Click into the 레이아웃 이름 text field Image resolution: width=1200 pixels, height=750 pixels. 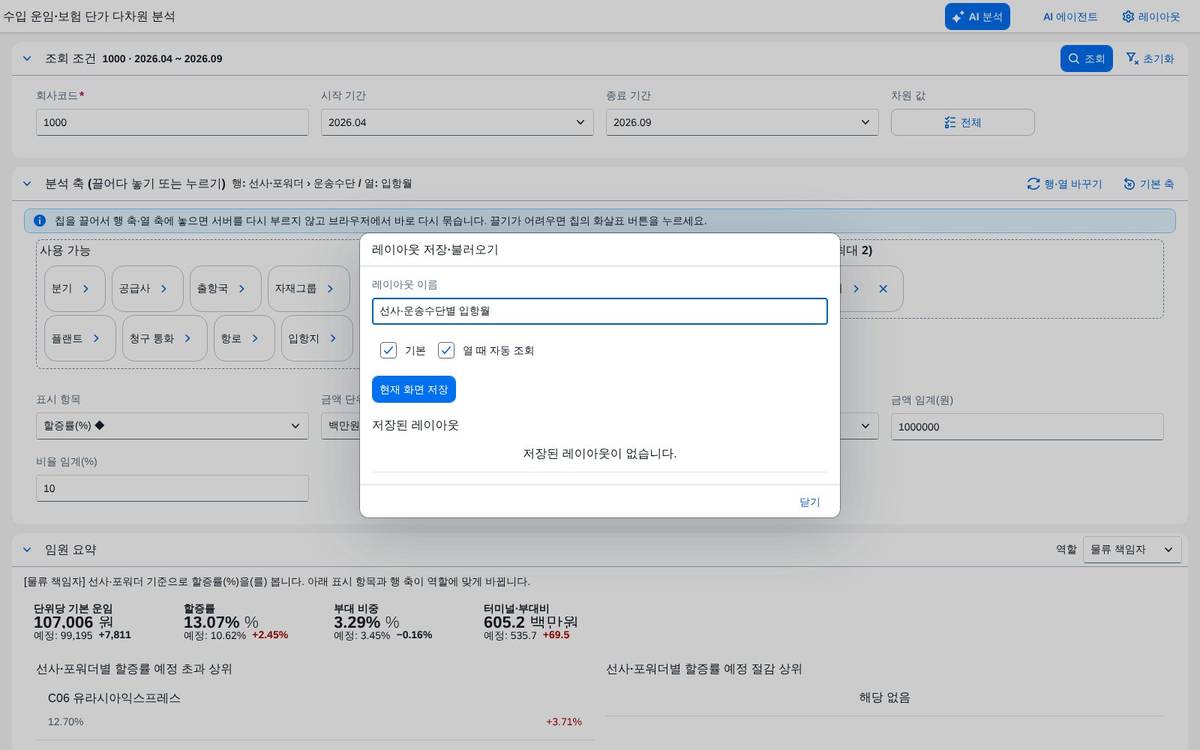[x=600, y=311]
